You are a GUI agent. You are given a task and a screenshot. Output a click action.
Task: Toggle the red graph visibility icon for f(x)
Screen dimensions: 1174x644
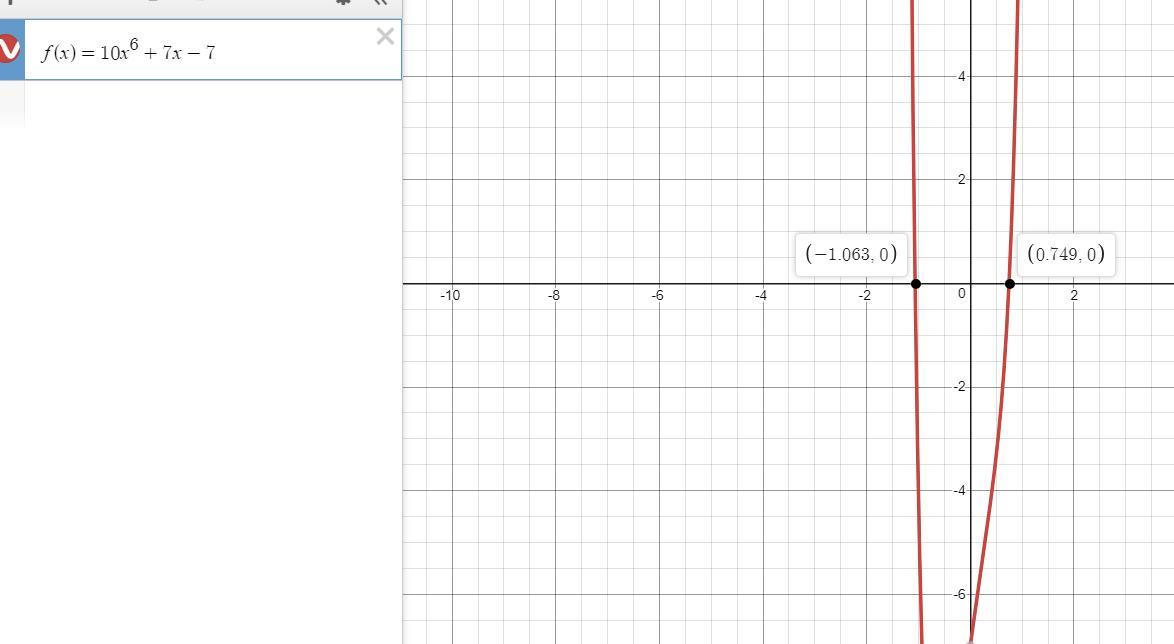(9, 49)
